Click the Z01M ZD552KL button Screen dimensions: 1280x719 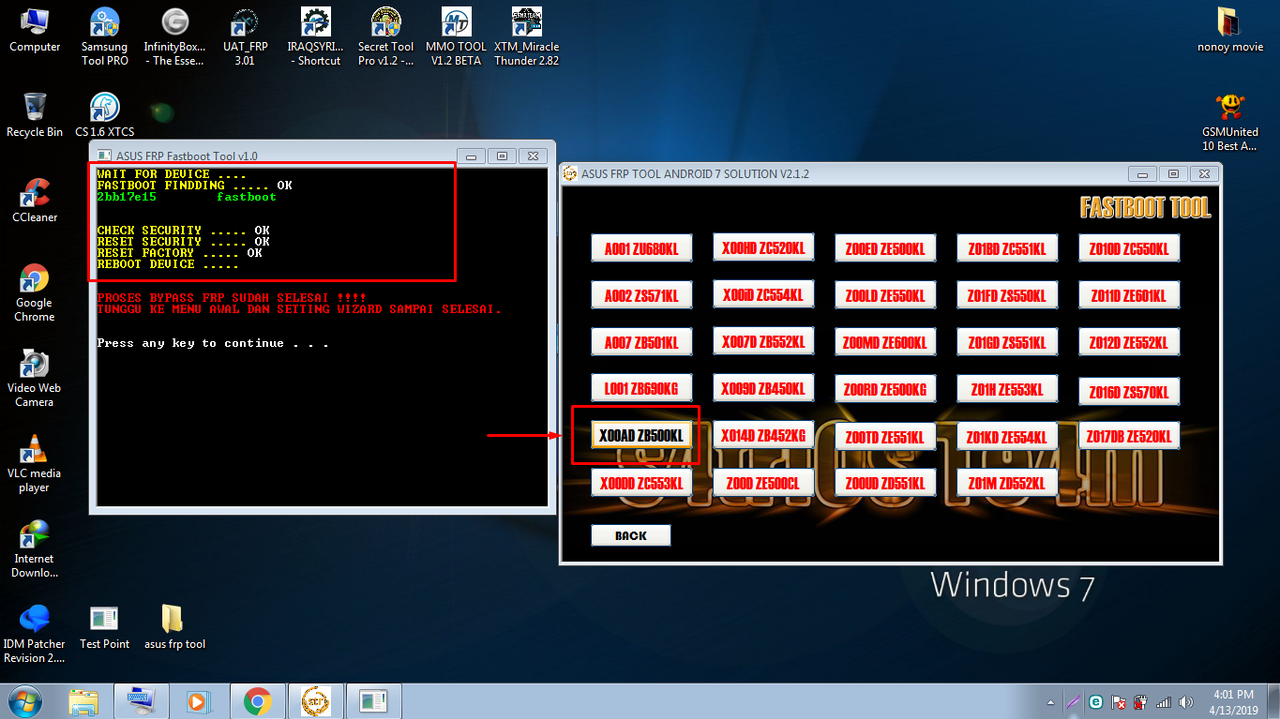point(1007,483)
